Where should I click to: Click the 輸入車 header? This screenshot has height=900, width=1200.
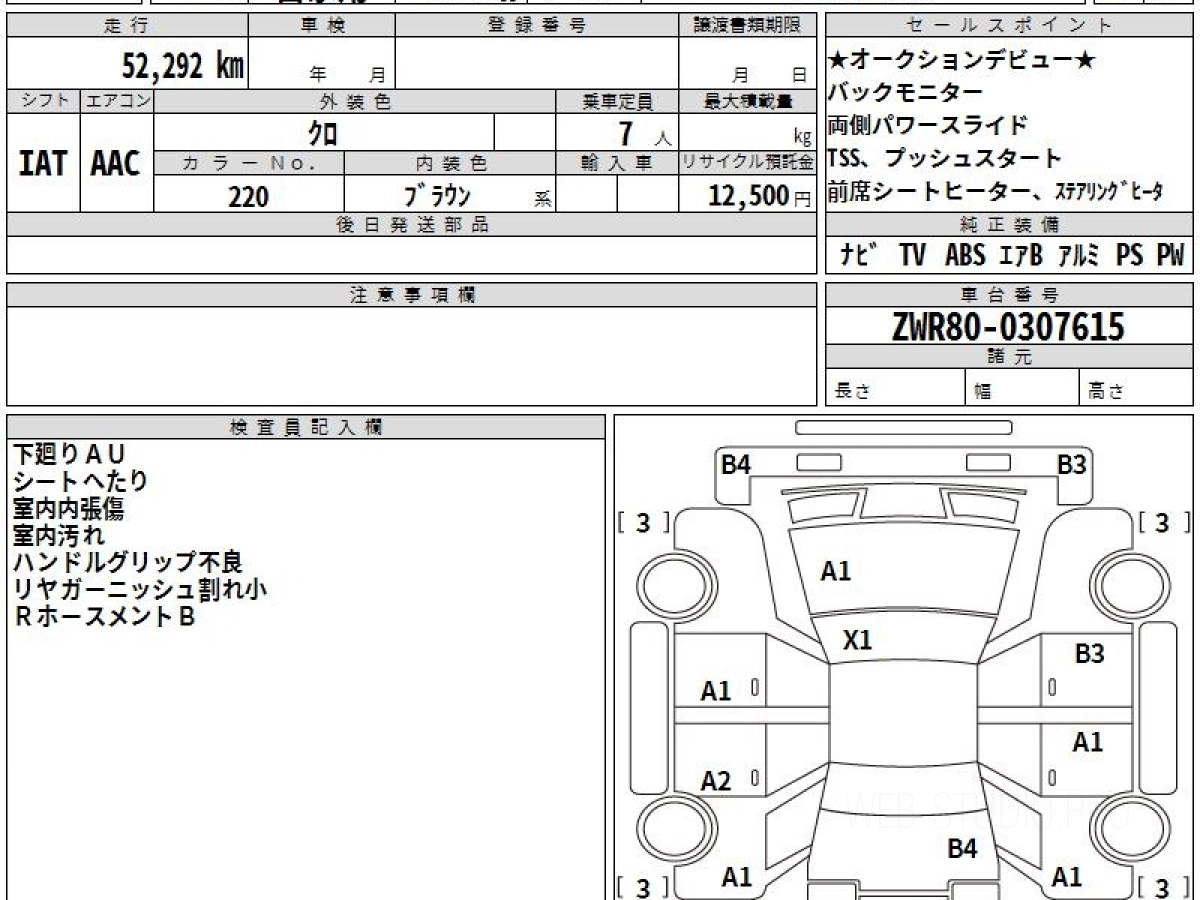click(x=617, y=163)
